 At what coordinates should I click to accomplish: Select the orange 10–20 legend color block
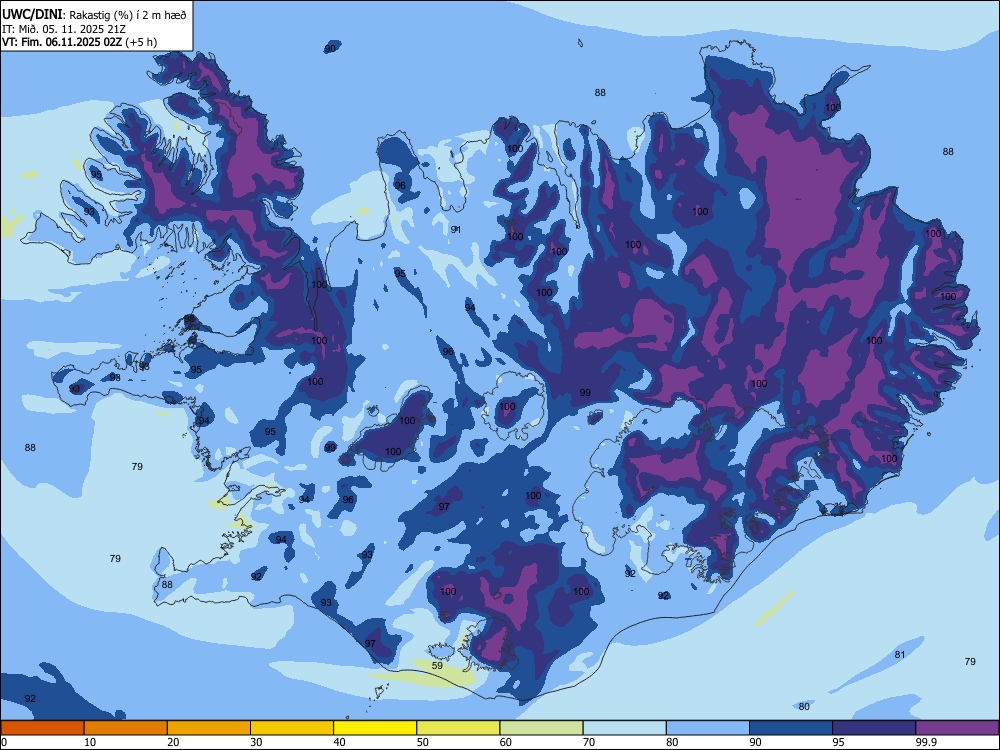click(126, 728)
